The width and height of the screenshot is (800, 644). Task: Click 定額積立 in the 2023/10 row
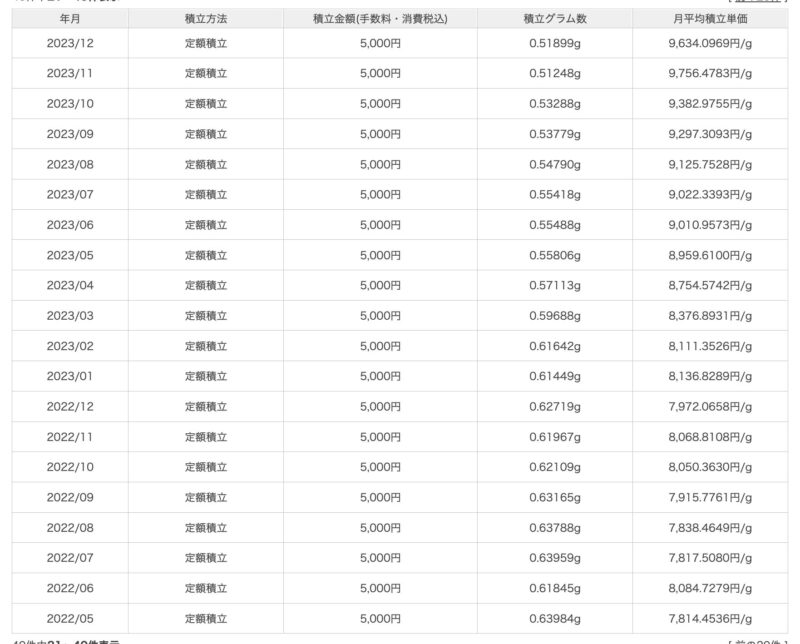(206, 104)
